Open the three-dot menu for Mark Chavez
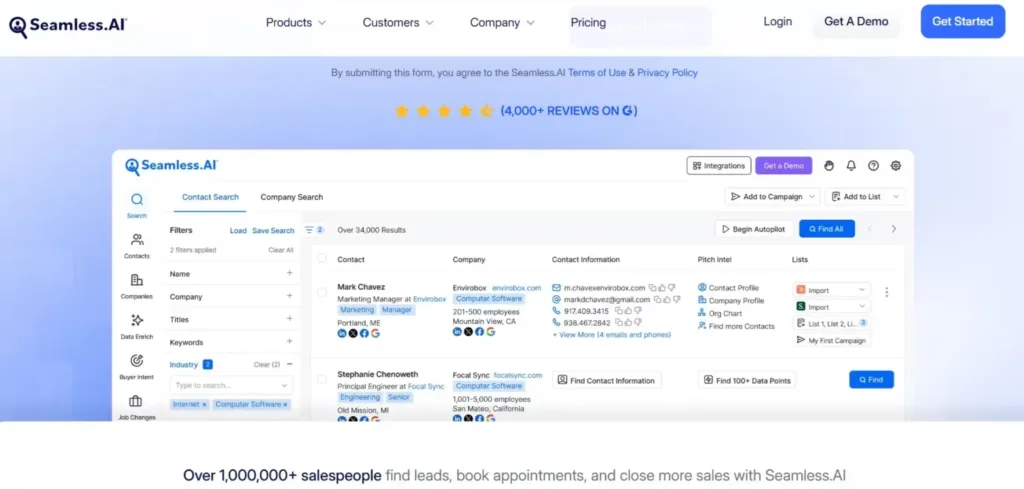The height and width of the screenshot is (489, 1024). [886, 293]
